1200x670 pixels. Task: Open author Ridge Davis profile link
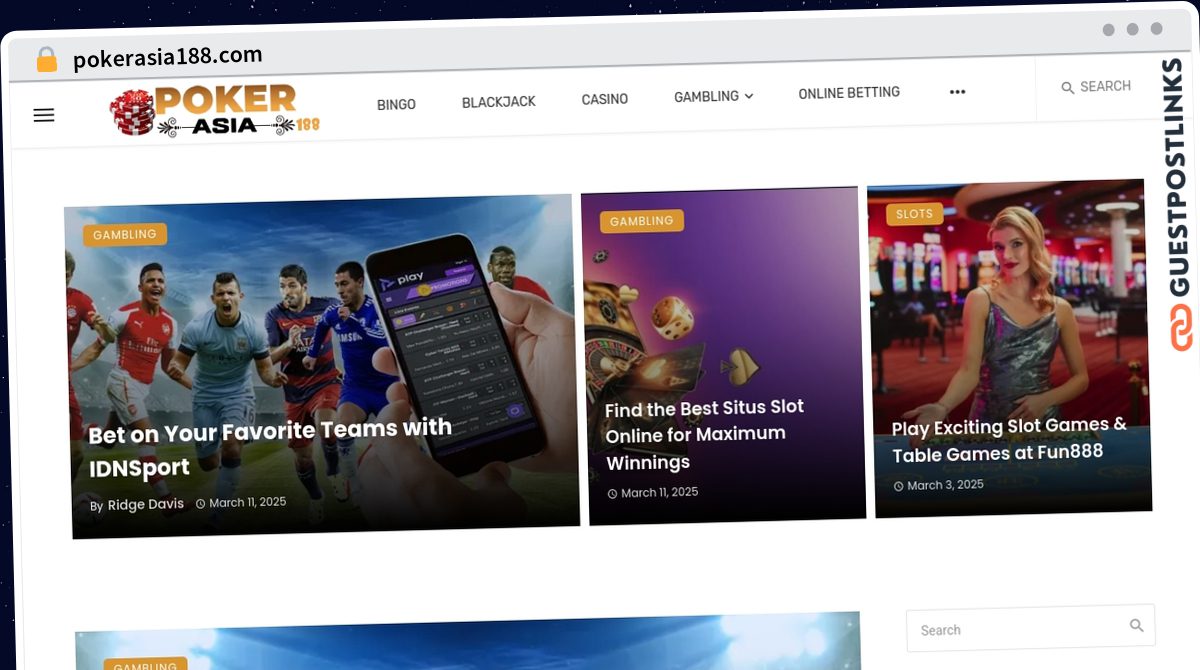146,505
